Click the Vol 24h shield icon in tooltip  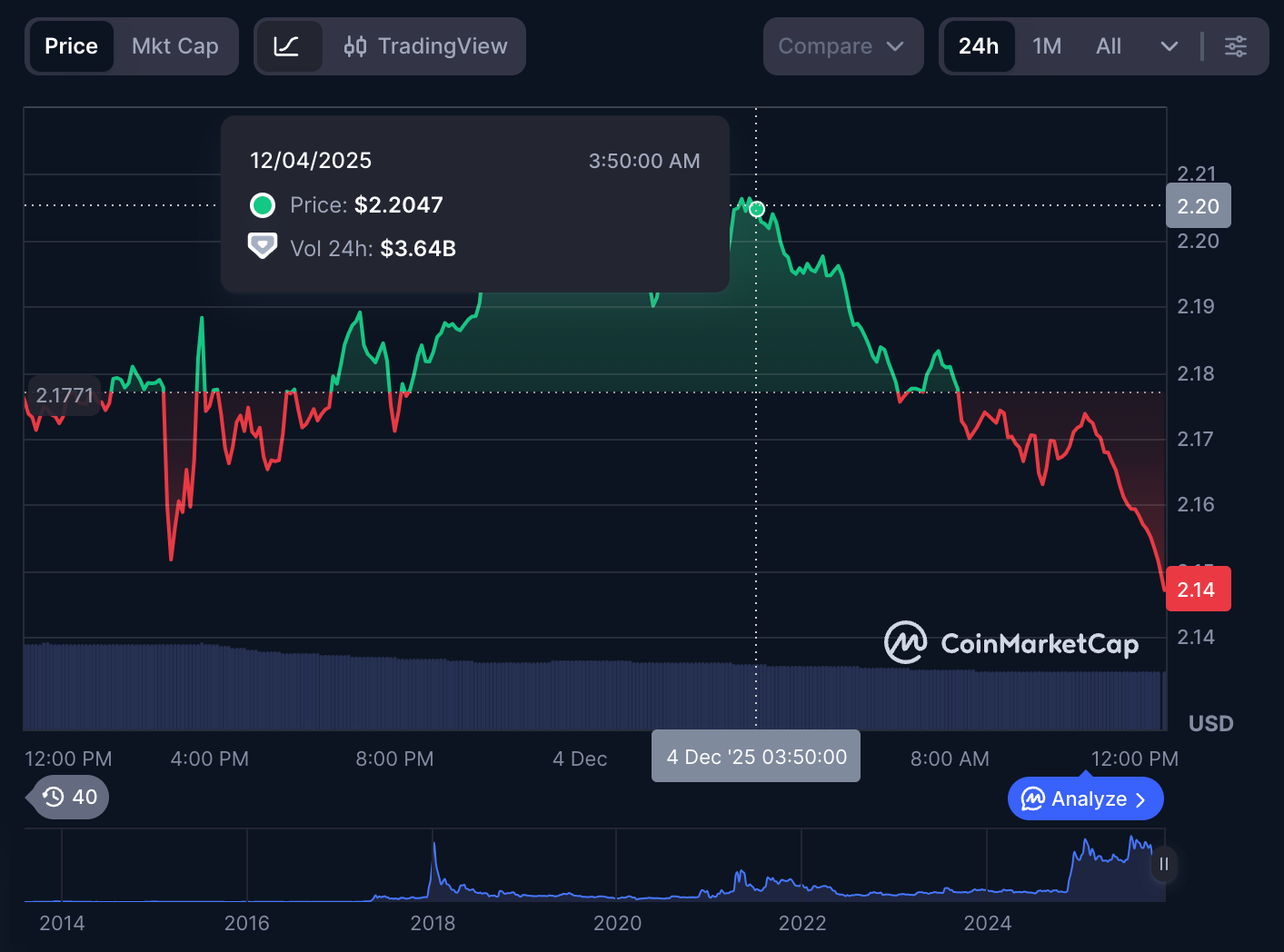[263, 245]
